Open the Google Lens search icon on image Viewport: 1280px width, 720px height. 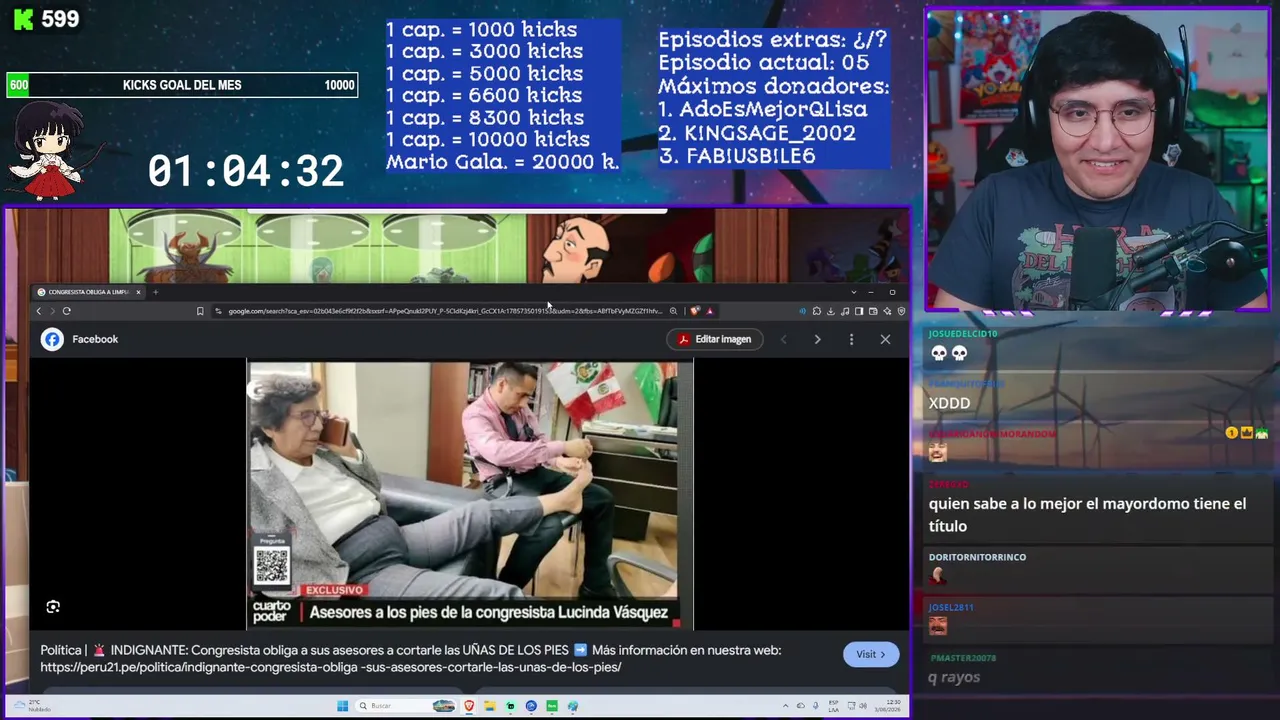pos(53,606)
